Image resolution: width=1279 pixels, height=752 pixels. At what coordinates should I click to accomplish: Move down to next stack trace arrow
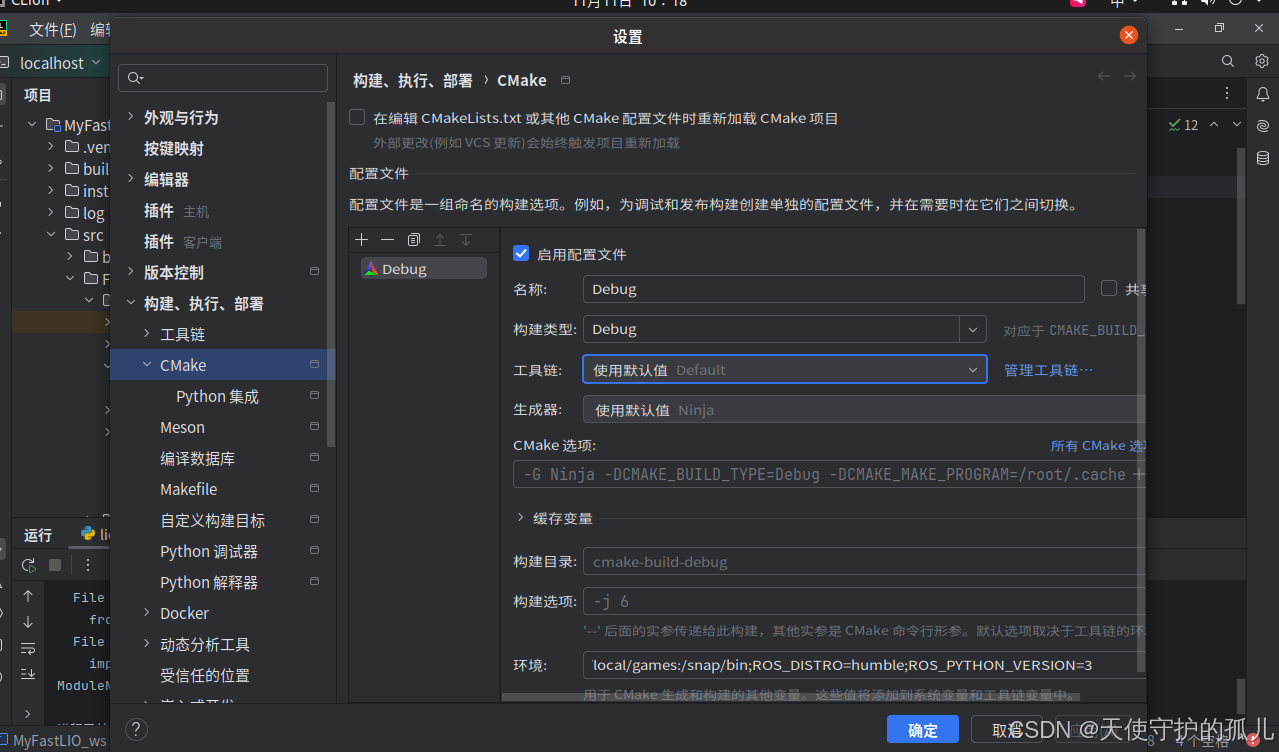pos(28,622)
